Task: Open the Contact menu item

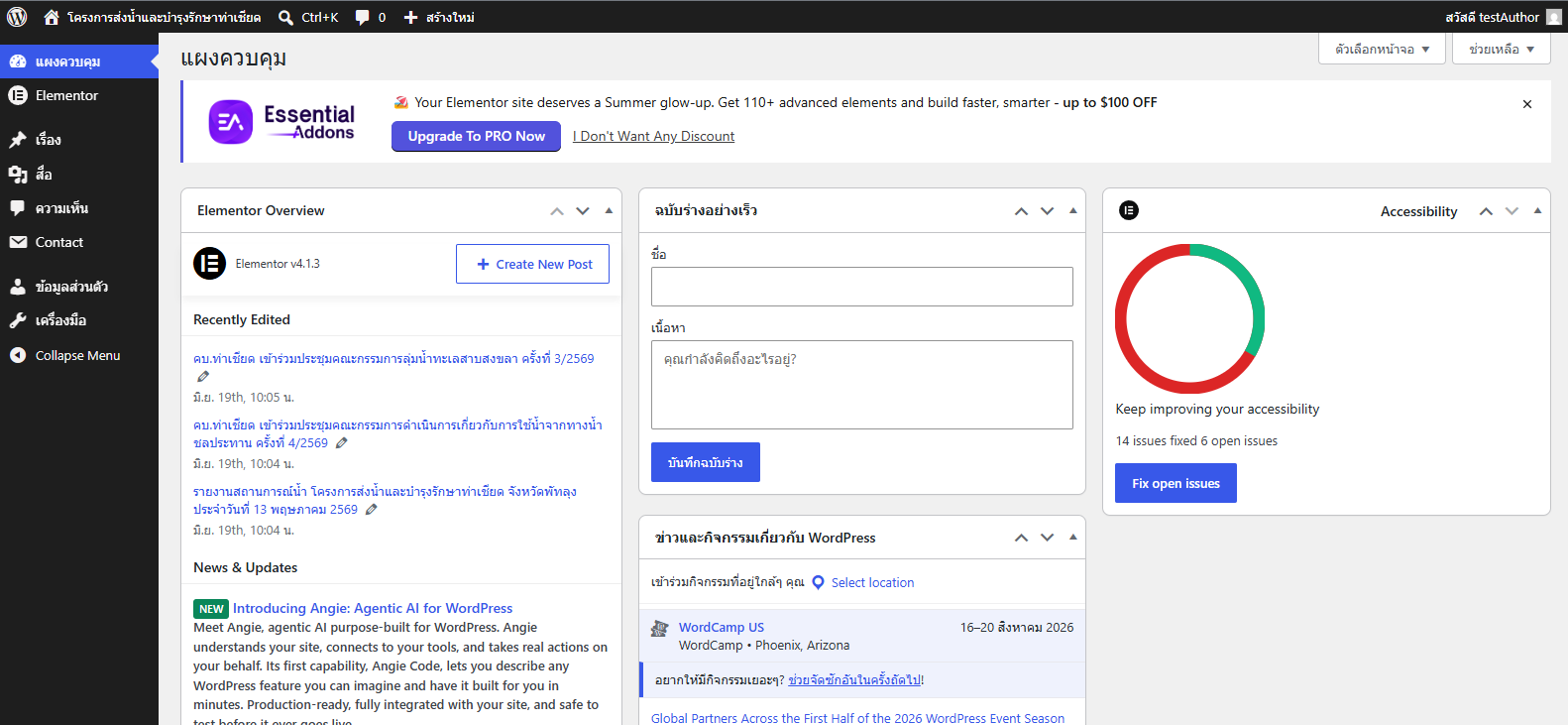Action: click(79, 242)
